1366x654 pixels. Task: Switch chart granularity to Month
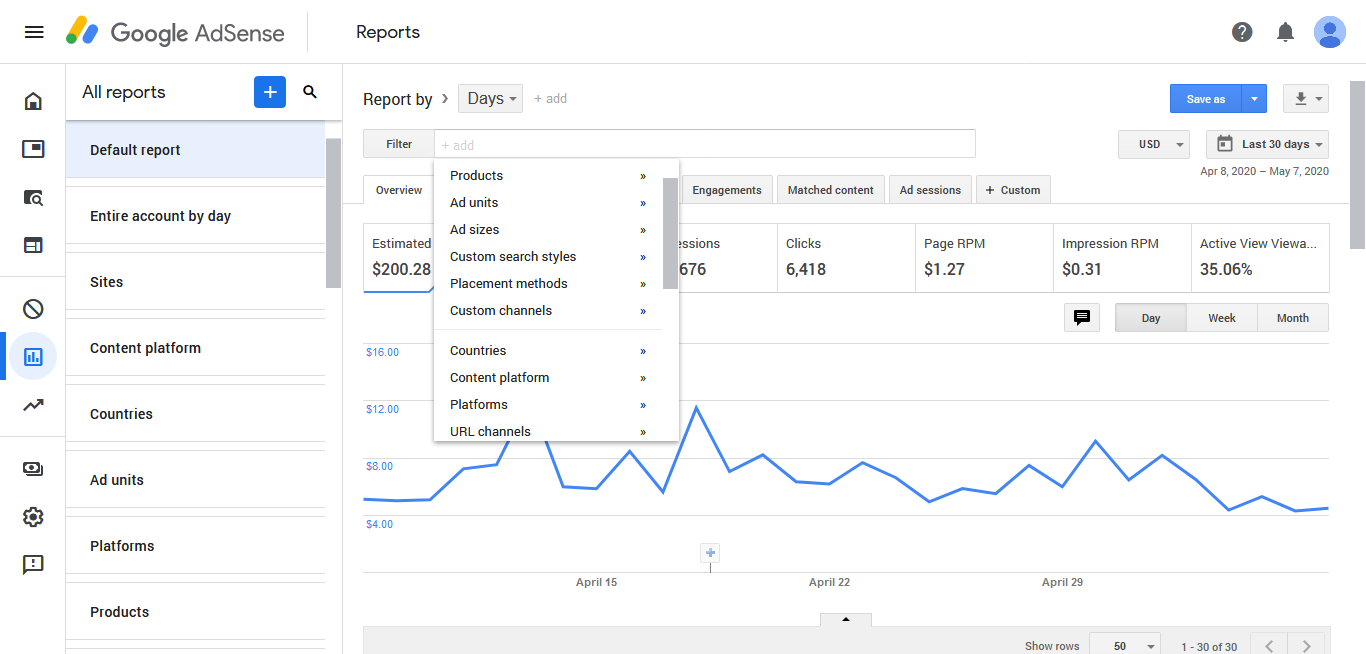(x=1292, y=318)
